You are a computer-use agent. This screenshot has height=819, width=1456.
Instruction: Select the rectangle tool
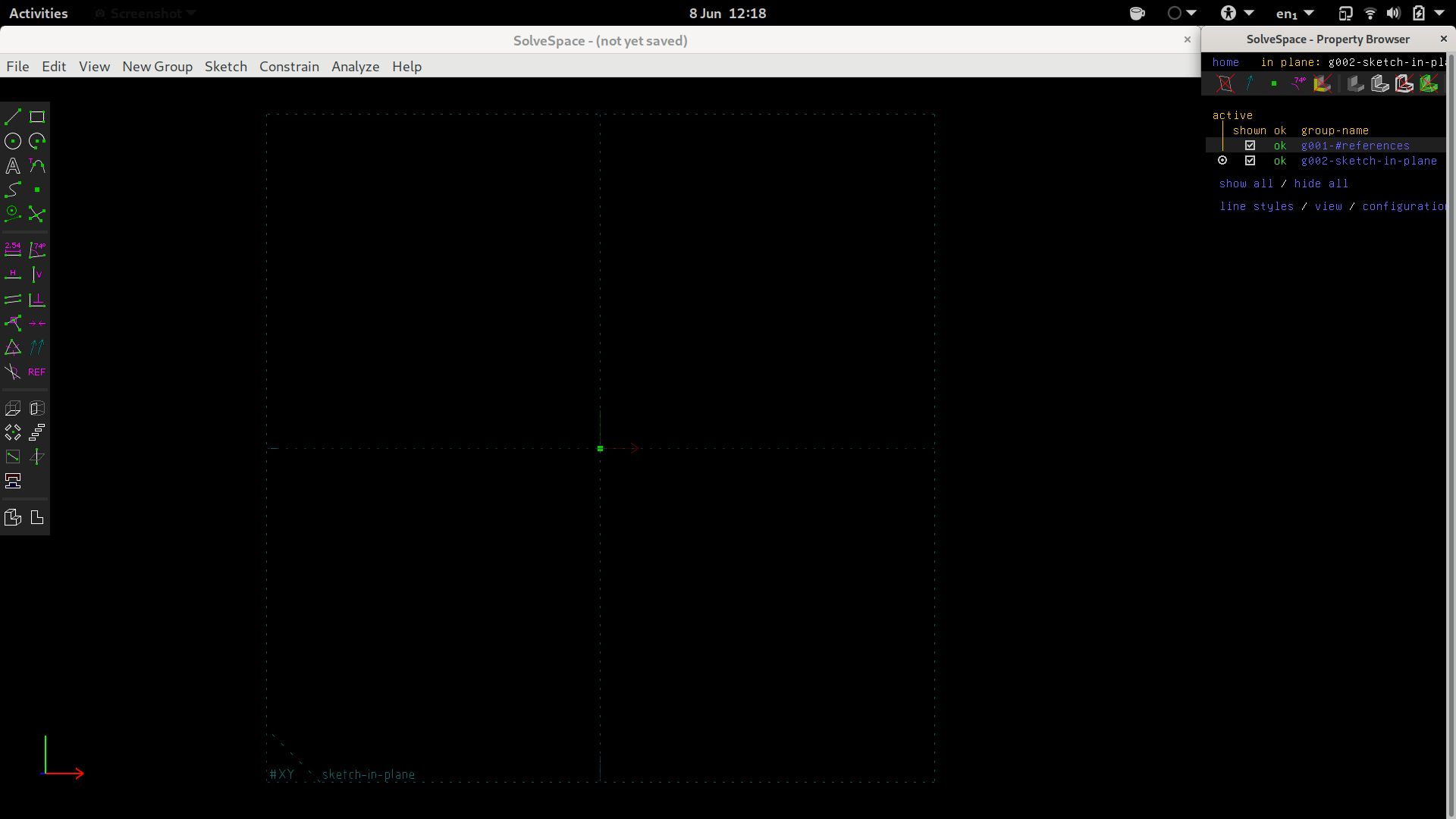[36, 116]
